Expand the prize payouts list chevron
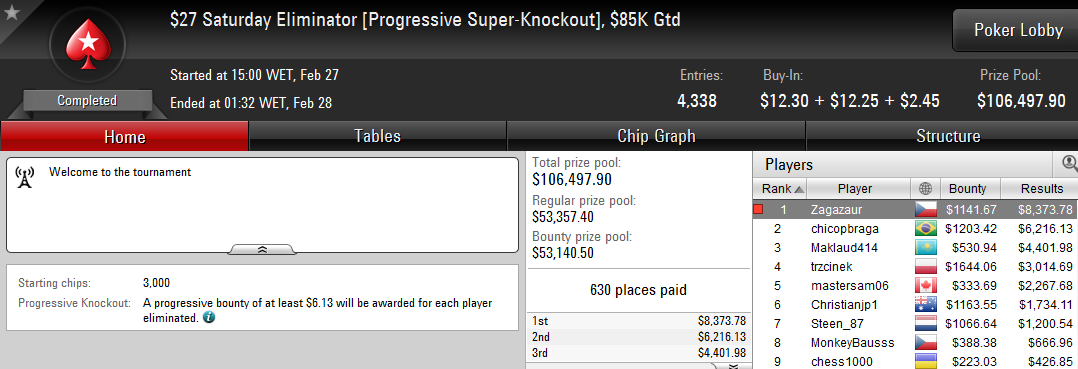 pos(732,366)
